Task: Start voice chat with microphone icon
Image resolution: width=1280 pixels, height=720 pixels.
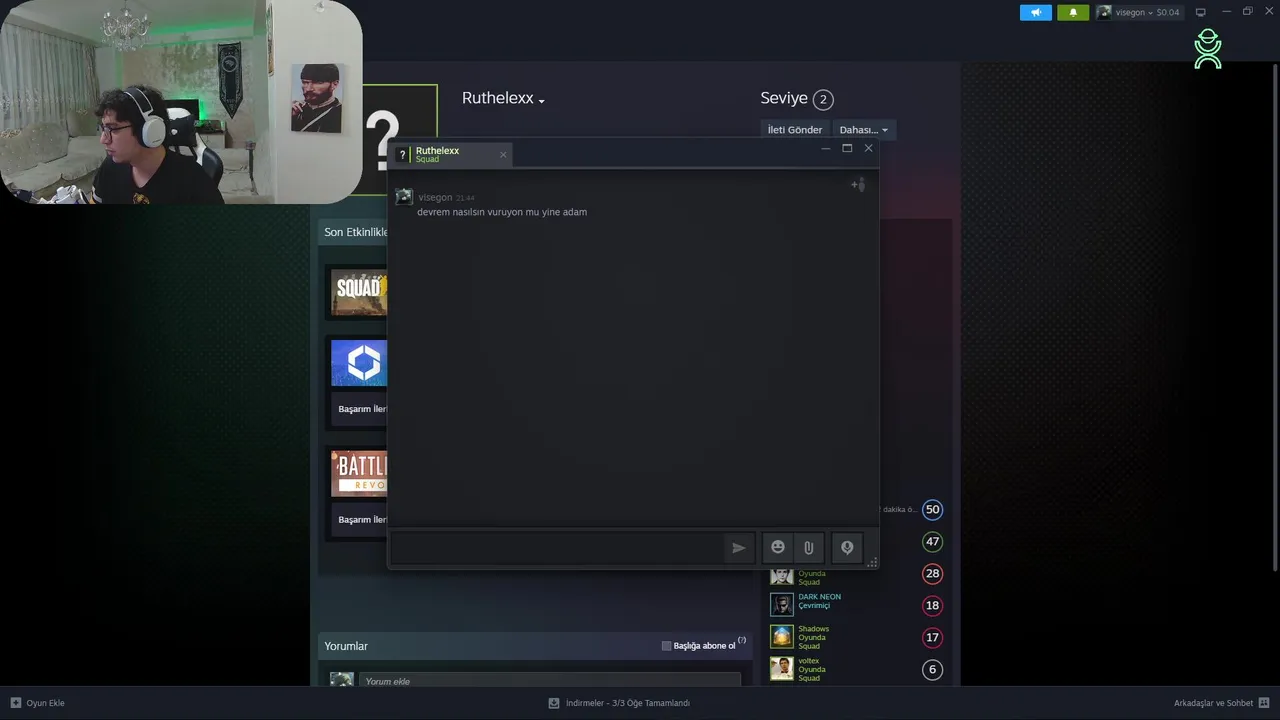Action: click(847, 547)
